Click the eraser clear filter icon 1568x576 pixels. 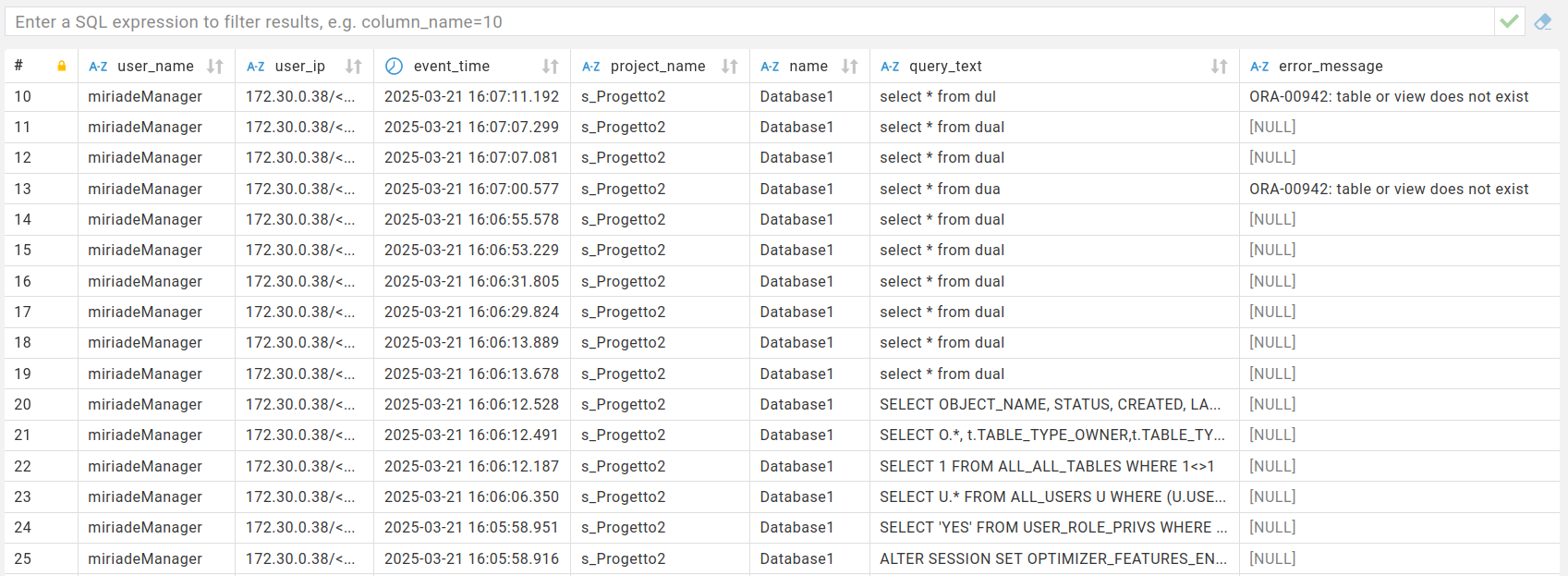tap(1542, 21)
